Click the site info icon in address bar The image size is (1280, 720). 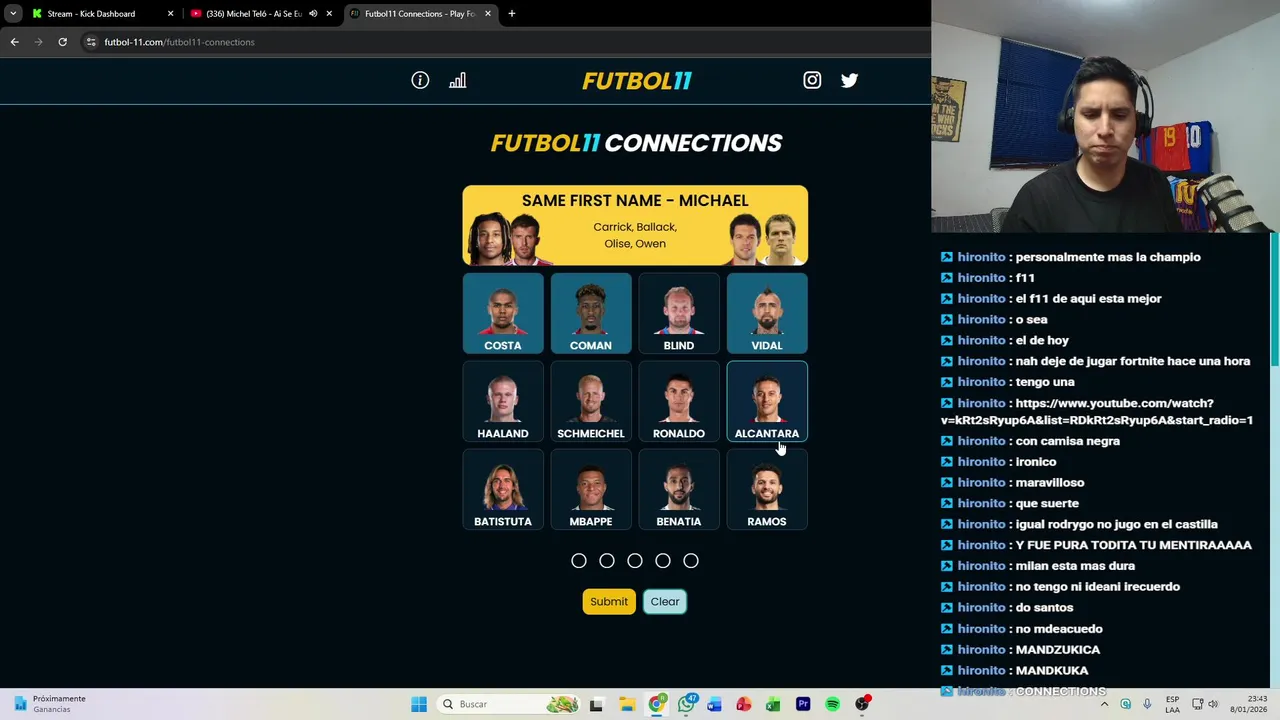click(91, 42)
